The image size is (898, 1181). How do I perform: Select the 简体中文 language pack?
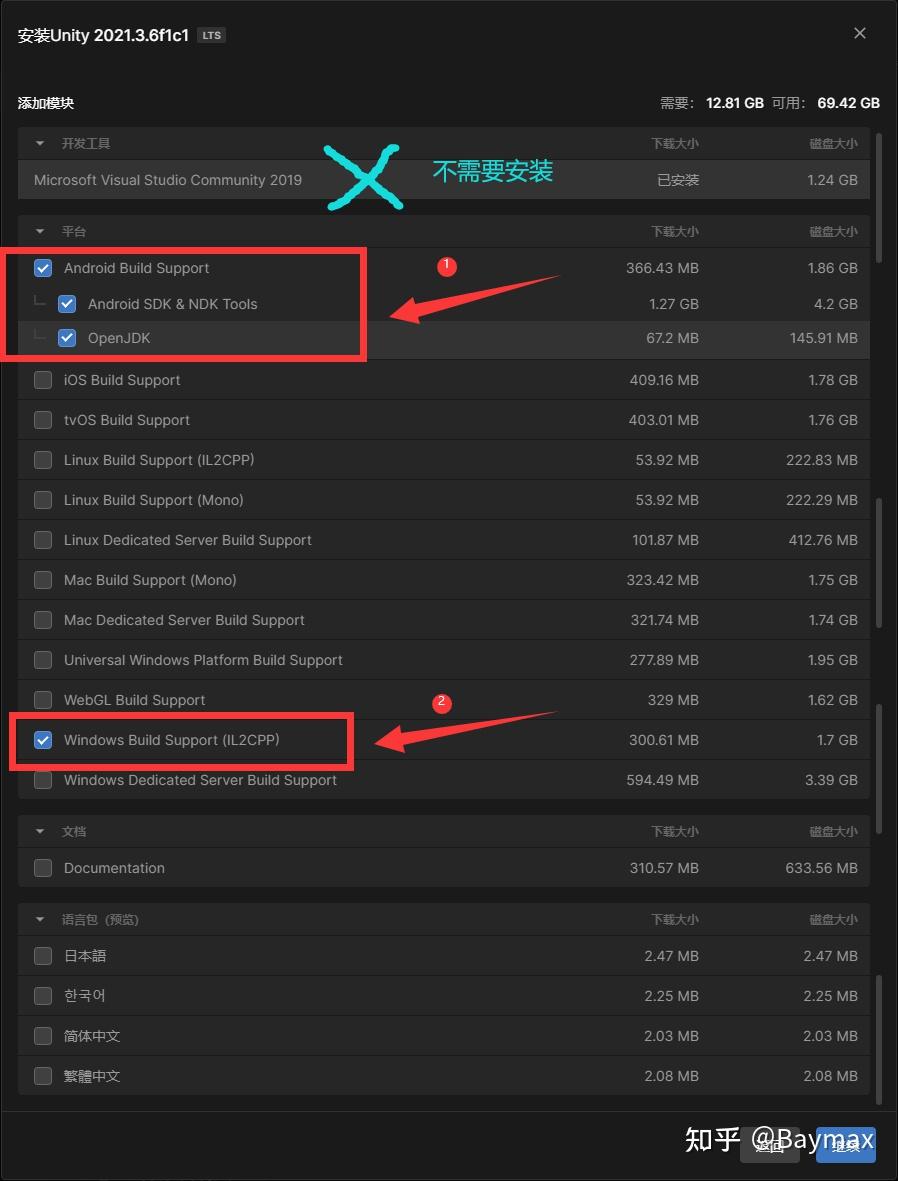pos(43,1036)
